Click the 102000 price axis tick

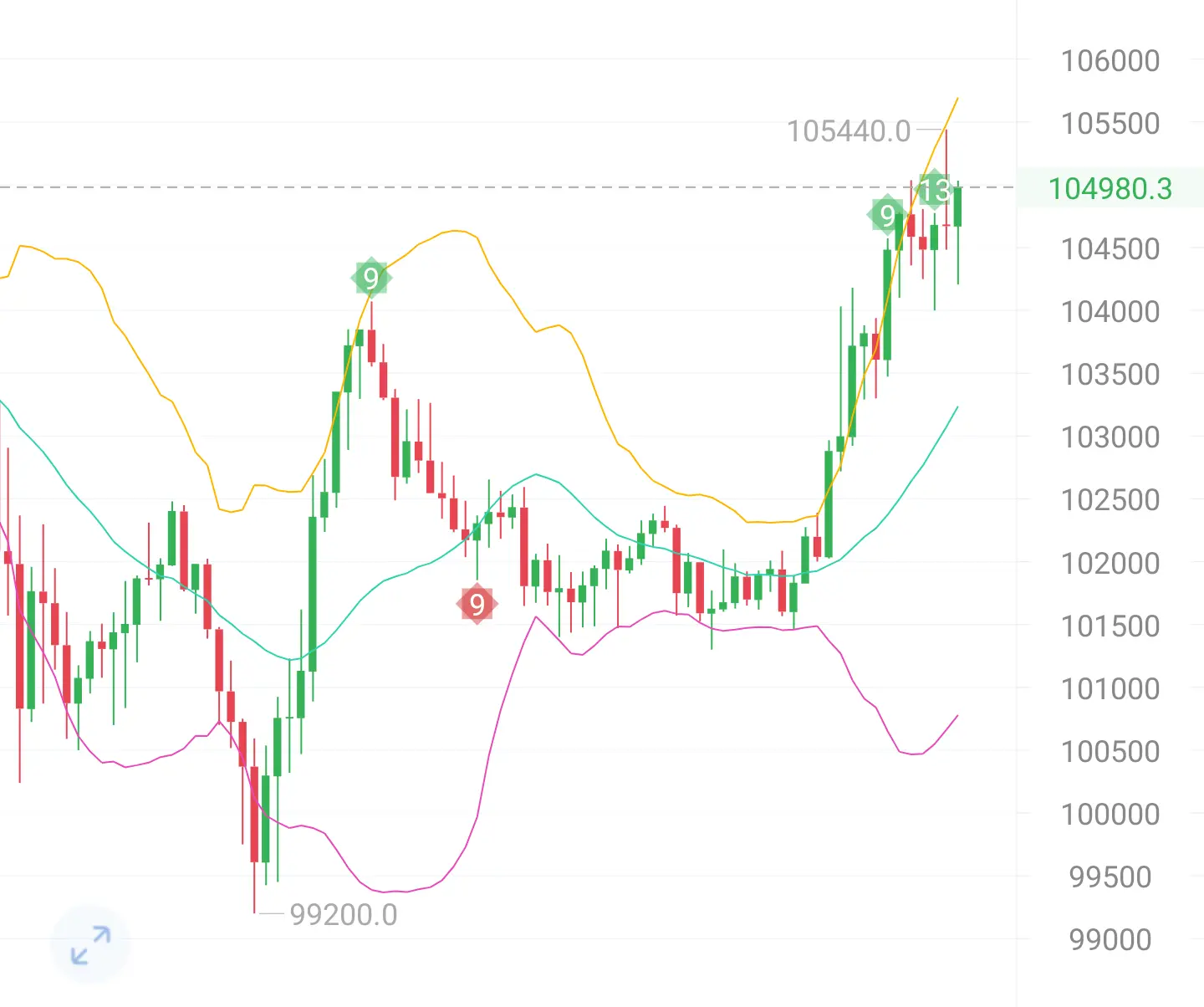[1110, 563]
